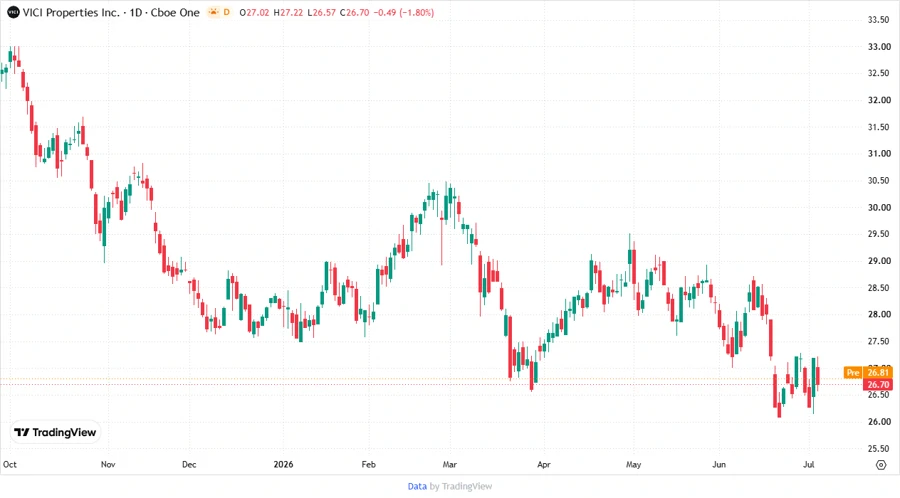Viewport: 900px width, 498px height.
Task: Click the 31.00 price axis label
Action: pos(879,154)
